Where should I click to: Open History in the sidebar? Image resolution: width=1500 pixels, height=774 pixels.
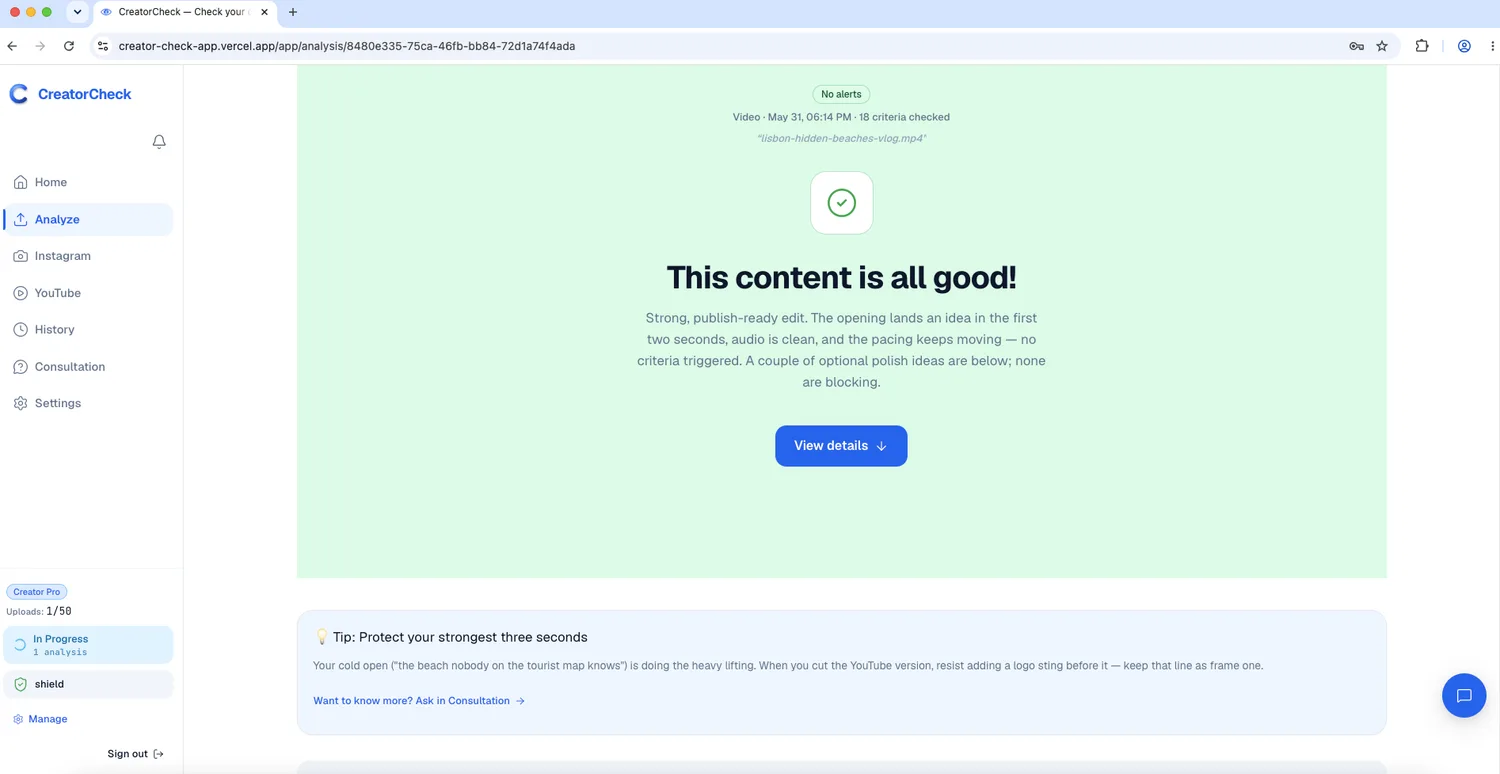point(88,329)
